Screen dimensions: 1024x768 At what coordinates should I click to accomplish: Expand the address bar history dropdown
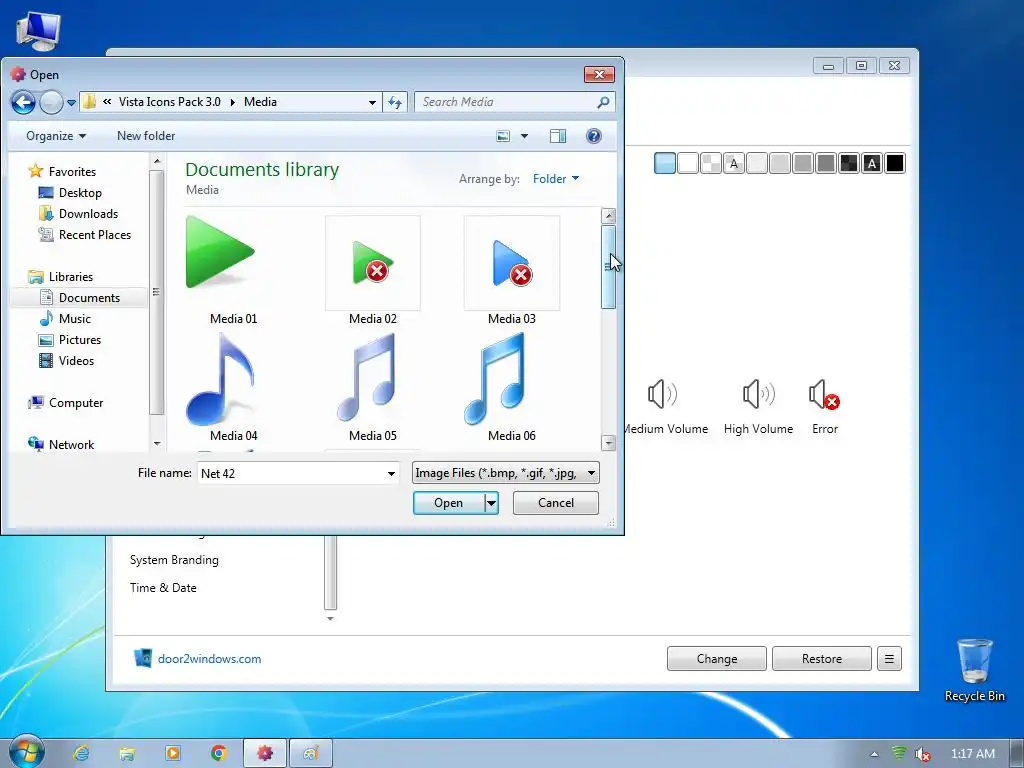click(x=372, y=103)
